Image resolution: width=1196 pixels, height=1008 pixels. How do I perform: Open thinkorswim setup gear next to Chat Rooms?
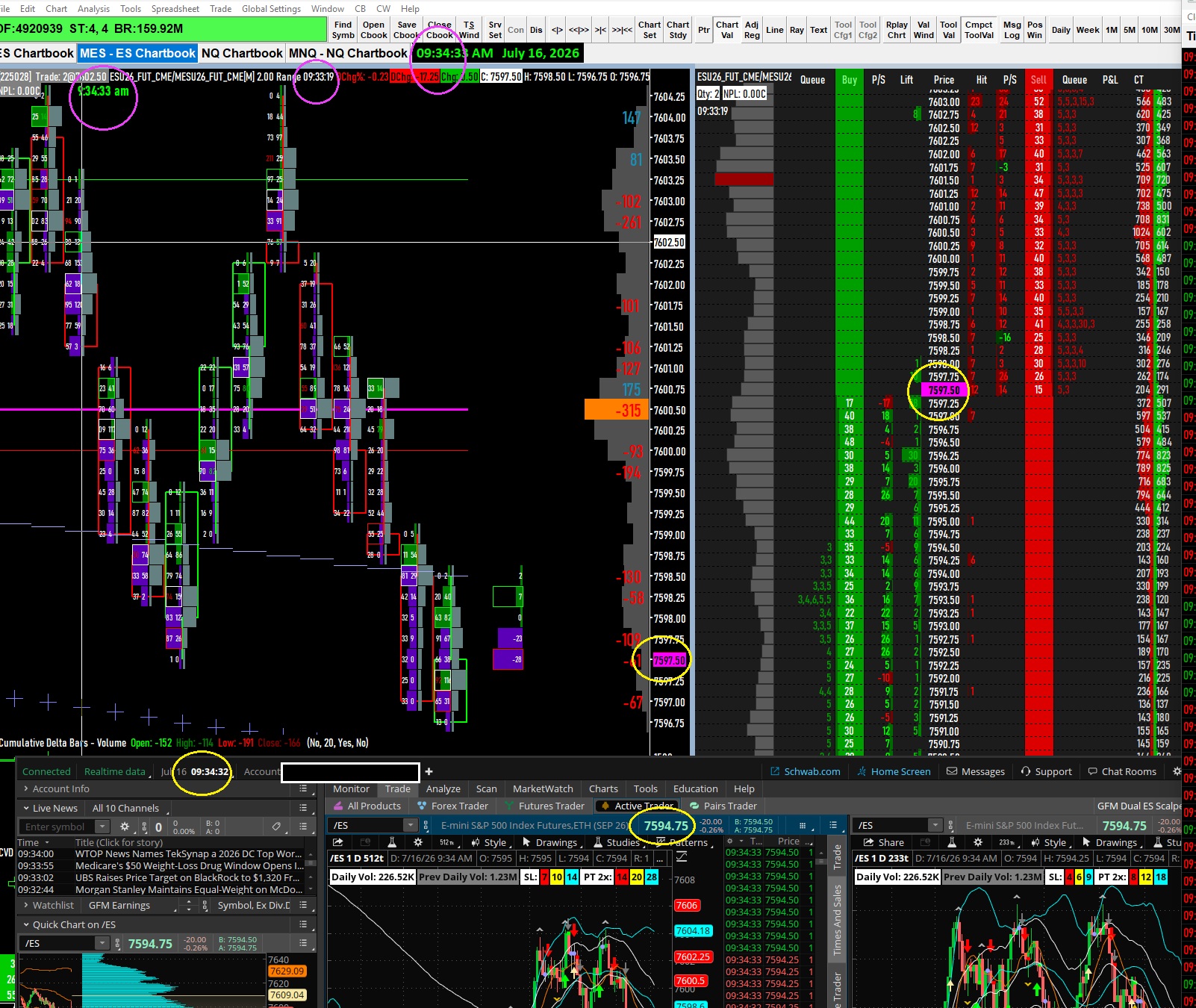pos(1177,771)
